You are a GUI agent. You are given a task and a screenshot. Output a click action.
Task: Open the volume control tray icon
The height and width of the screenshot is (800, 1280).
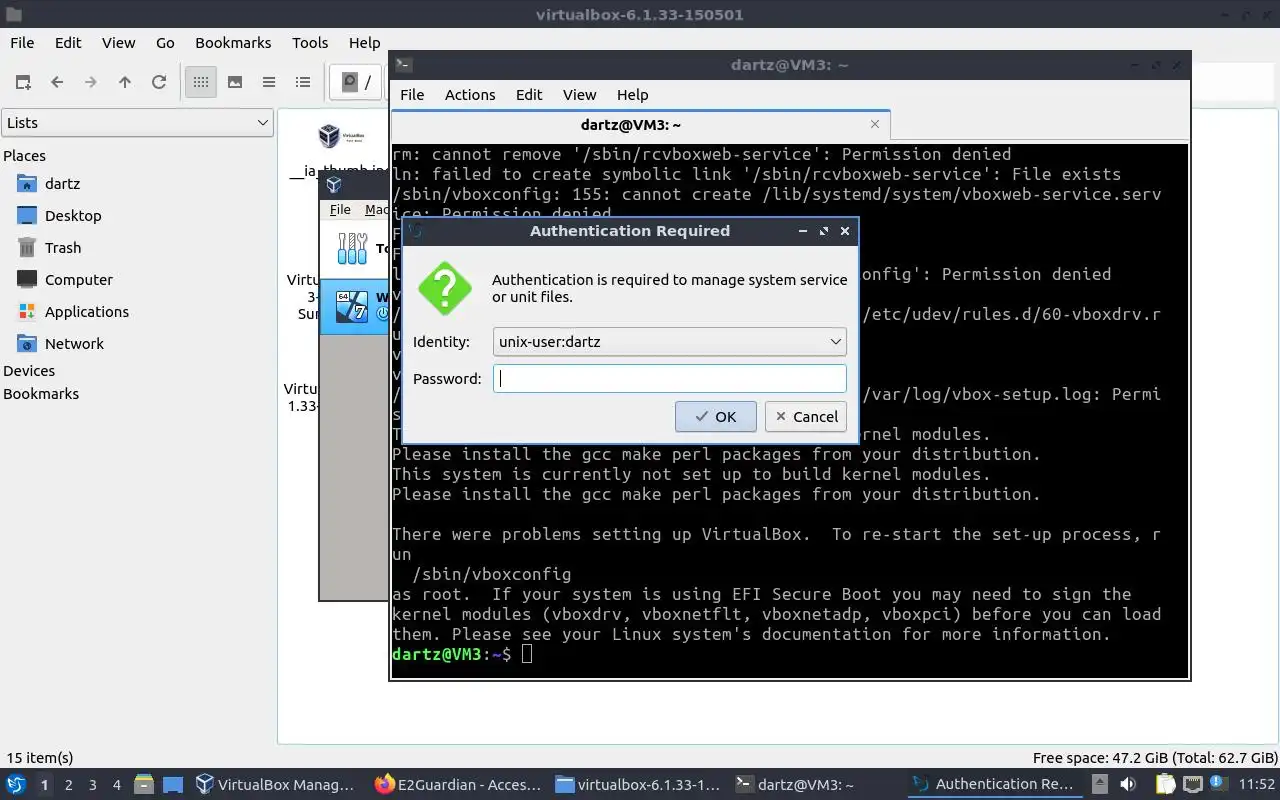1128,785
